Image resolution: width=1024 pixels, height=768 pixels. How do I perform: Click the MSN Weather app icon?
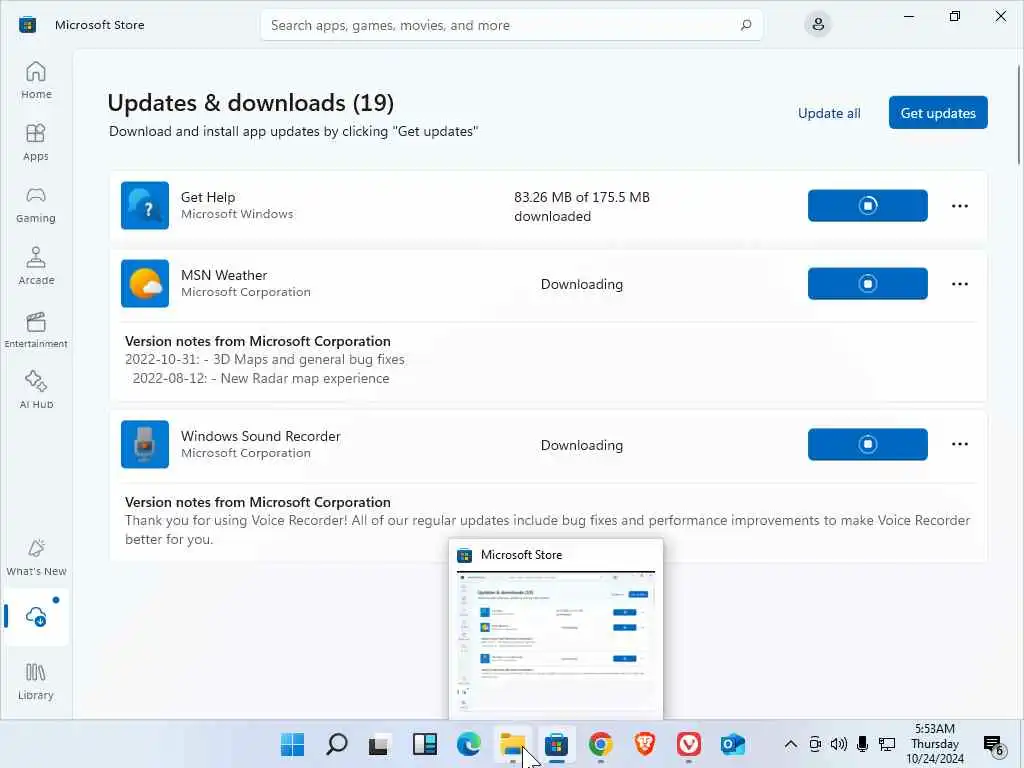[x=145, y=283]
